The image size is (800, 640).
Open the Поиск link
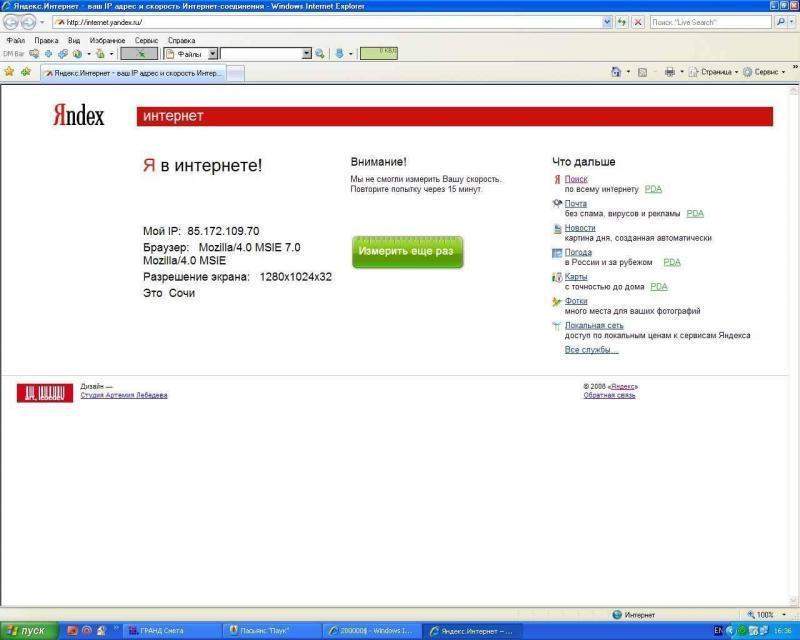coord(576,179)
